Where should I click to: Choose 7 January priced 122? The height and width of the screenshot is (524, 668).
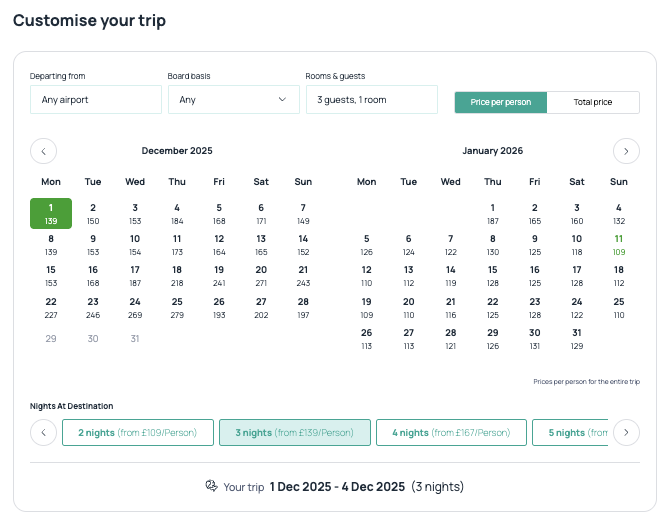coord(451,245)
